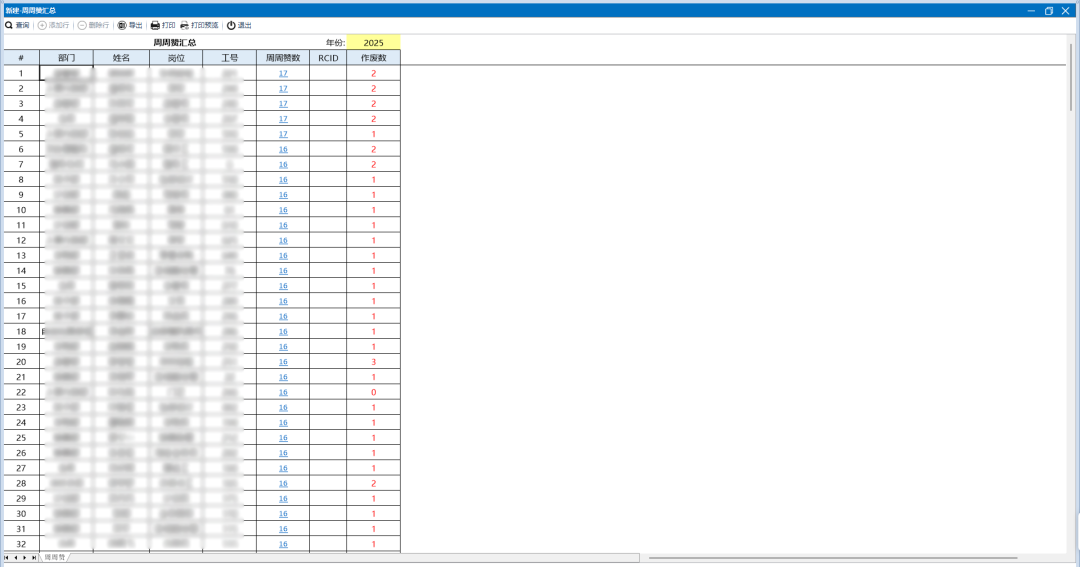Click the 查询 search toolbar button

click(x=17, y=25)
